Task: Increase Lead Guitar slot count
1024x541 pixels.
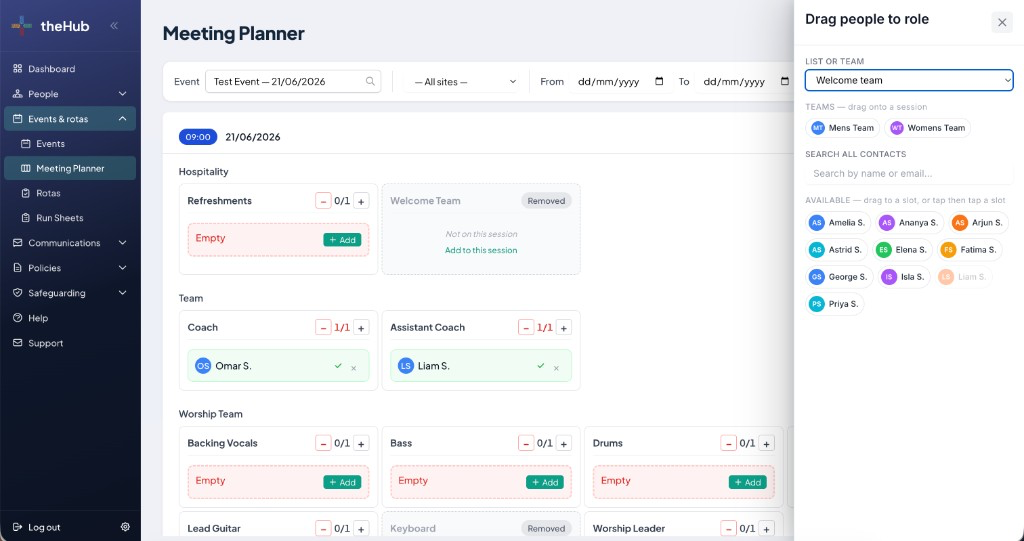Action: 361,529
